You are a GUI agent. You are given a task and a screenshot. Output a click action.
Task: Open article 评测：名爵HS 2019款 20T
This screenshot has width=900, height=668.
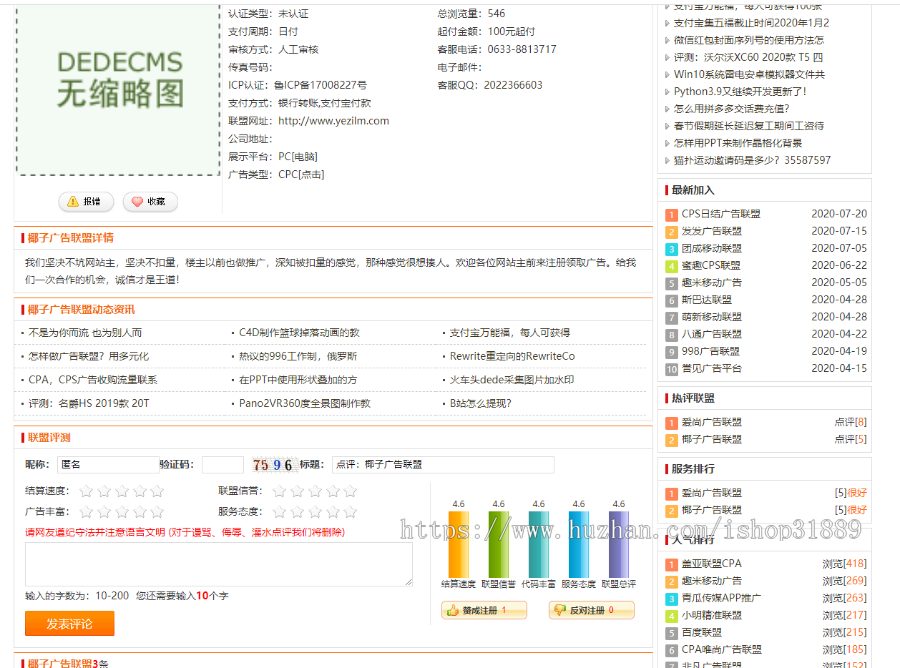[x=89, y=403]
